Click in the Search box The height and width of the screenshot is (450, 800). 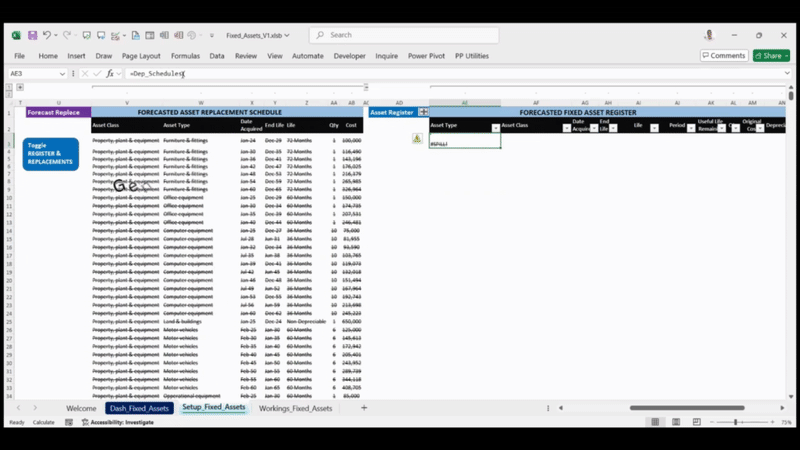coord(404,35)
